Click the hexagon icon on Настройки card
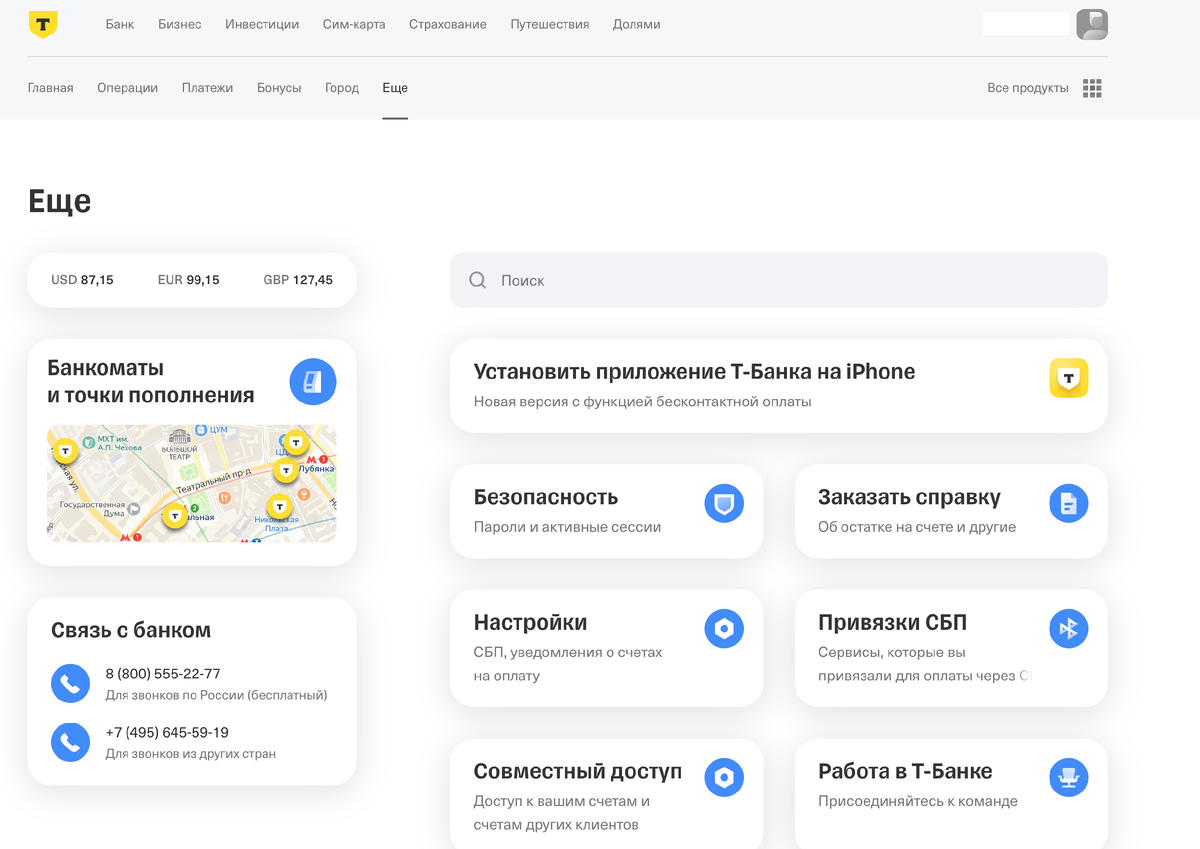The image size is (1200, 849). (x=724, y=628)
